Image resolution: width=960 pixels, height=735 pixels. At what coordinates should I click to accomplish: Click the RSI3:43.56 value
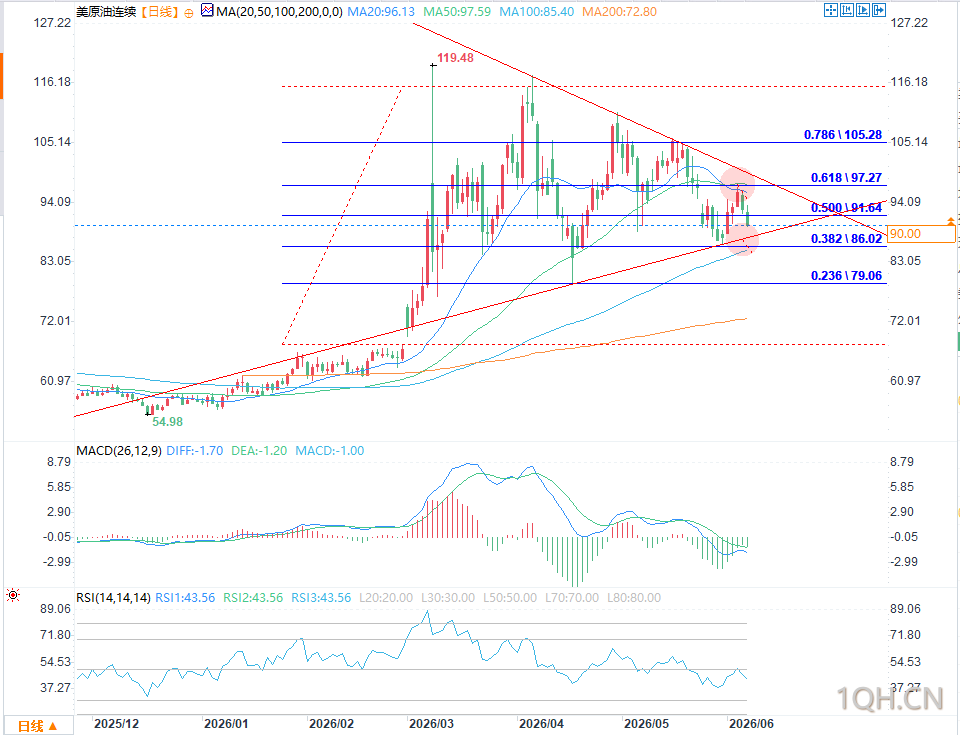321,598
